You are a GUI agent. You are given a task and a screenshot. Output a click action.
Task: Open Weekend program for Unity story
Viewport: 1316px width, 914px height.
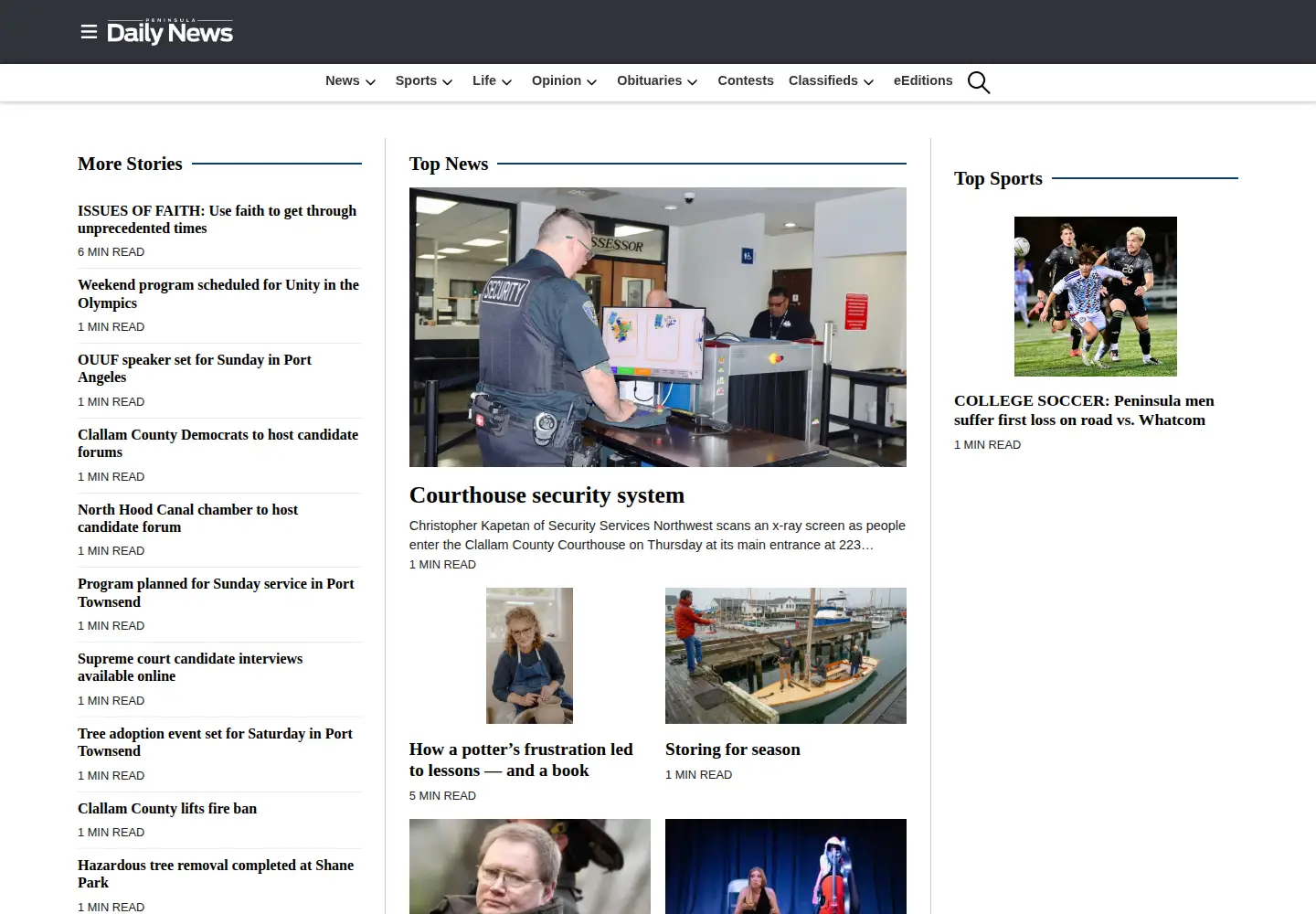point(218,294)
